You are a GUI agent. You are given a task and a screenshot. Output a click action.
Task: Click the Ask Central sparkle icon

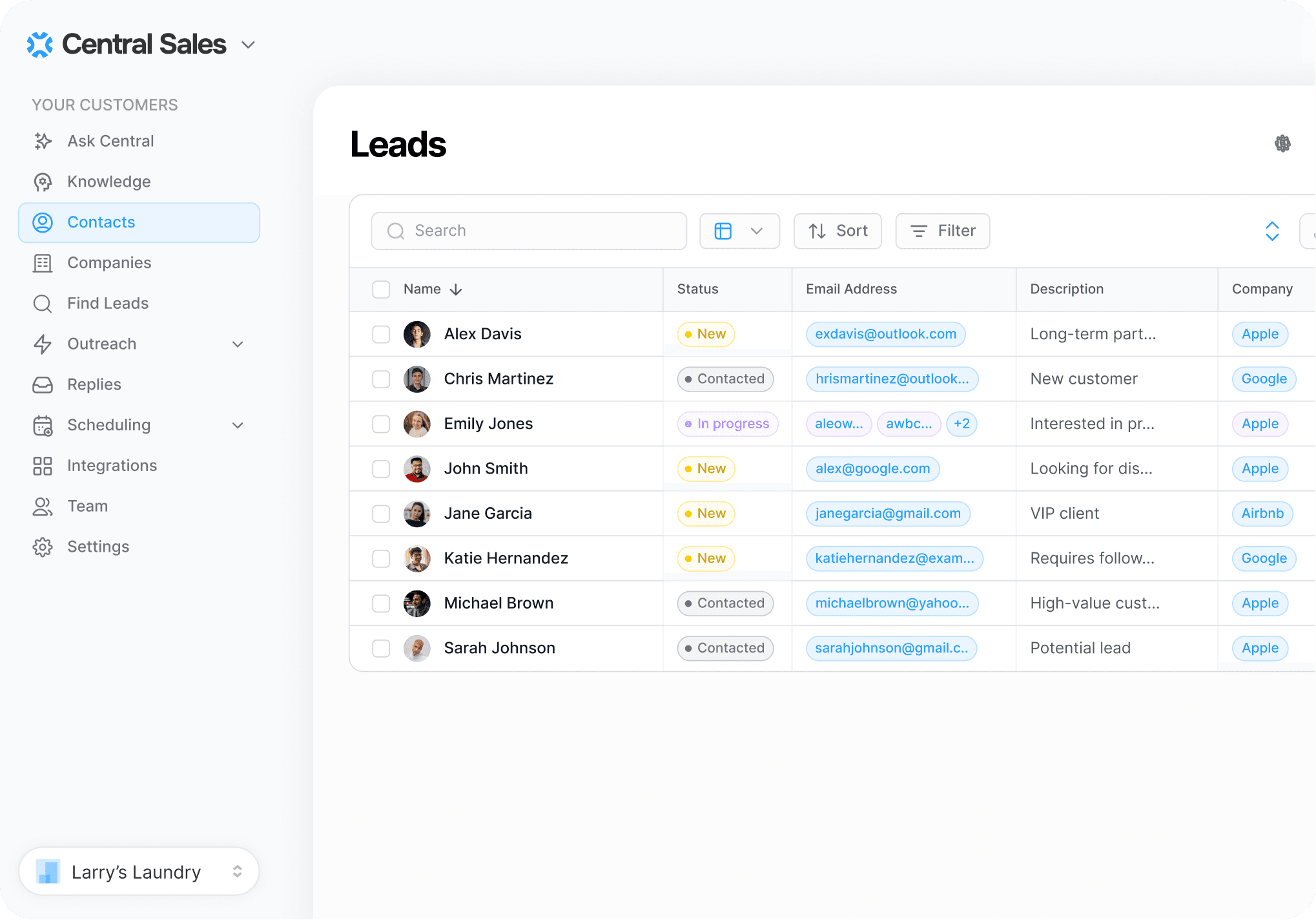click(43, 141)
